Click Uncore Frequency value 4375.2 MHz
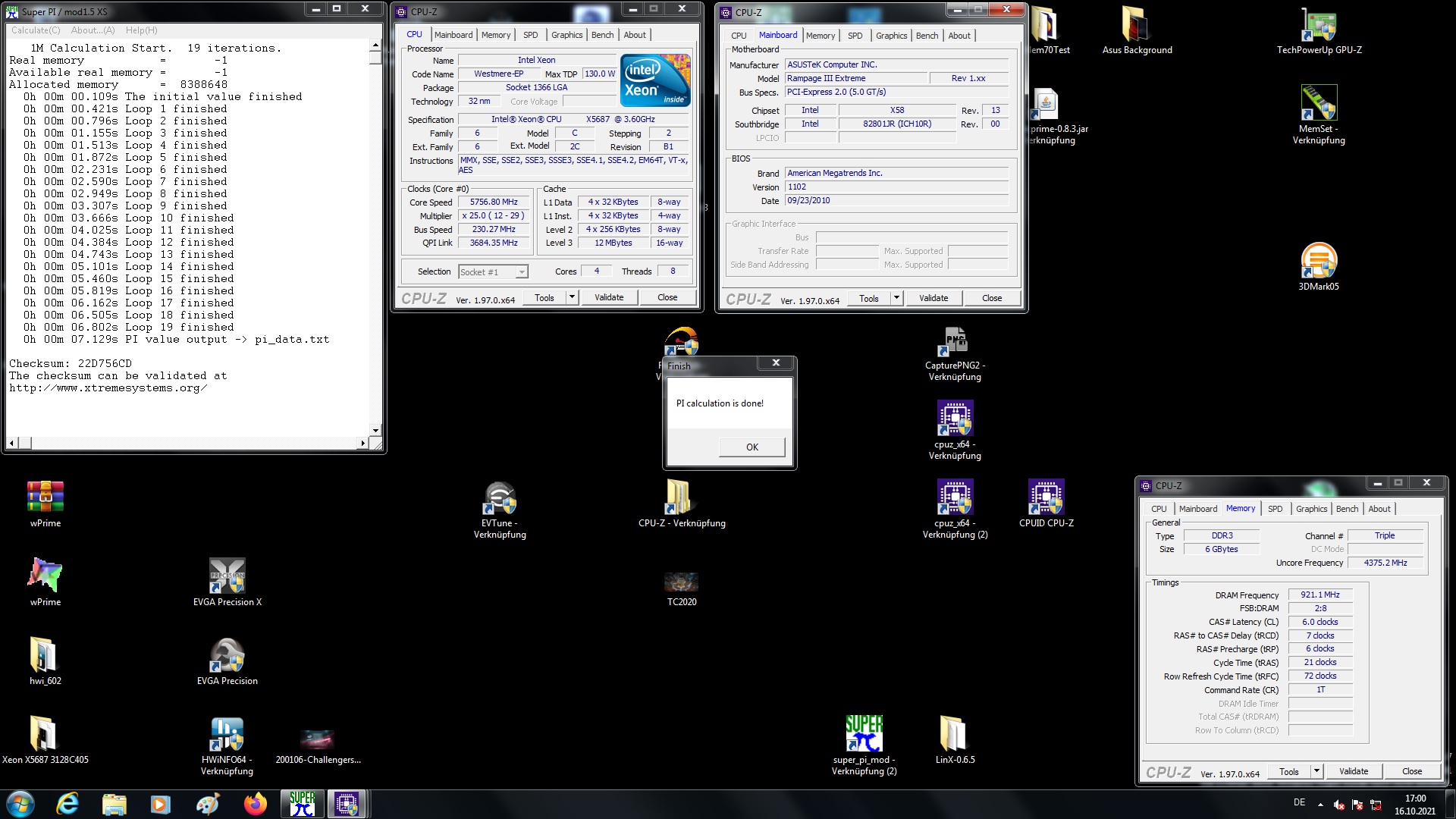The height and width of the screenshot is (819, 1456). tap(1385, 563)
